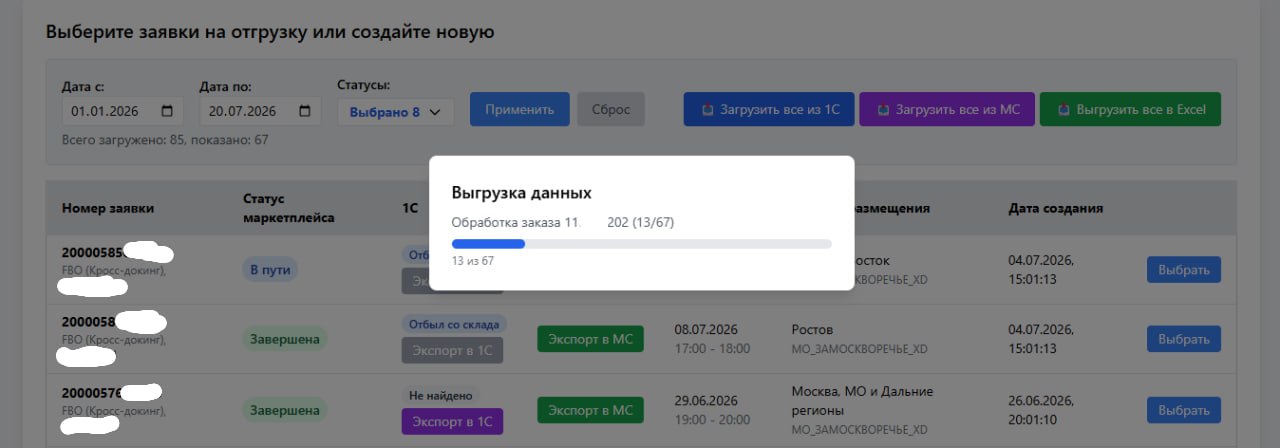Click 'Номер заявки' column header

click(x=108, y=208)
